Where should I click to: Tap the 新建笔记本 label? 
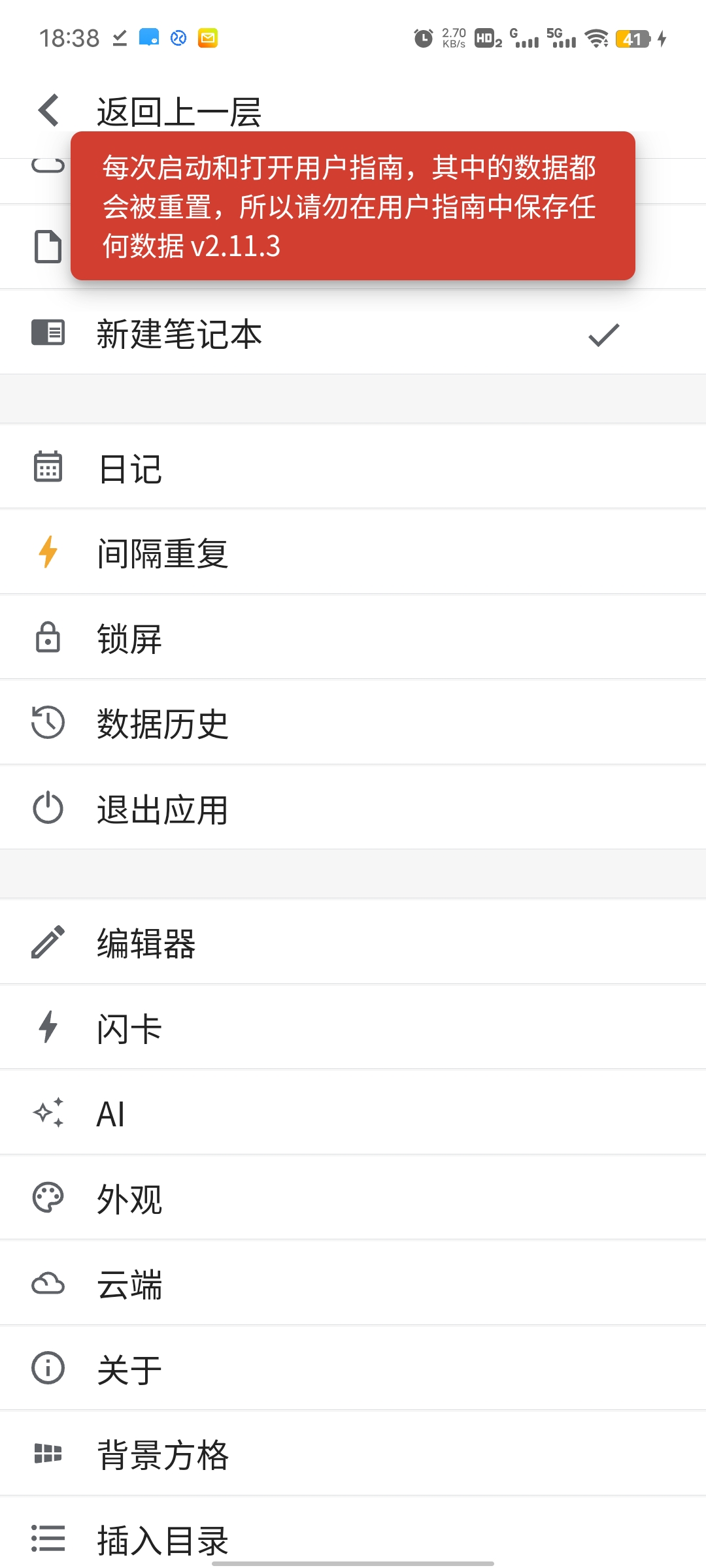(179, 335)
